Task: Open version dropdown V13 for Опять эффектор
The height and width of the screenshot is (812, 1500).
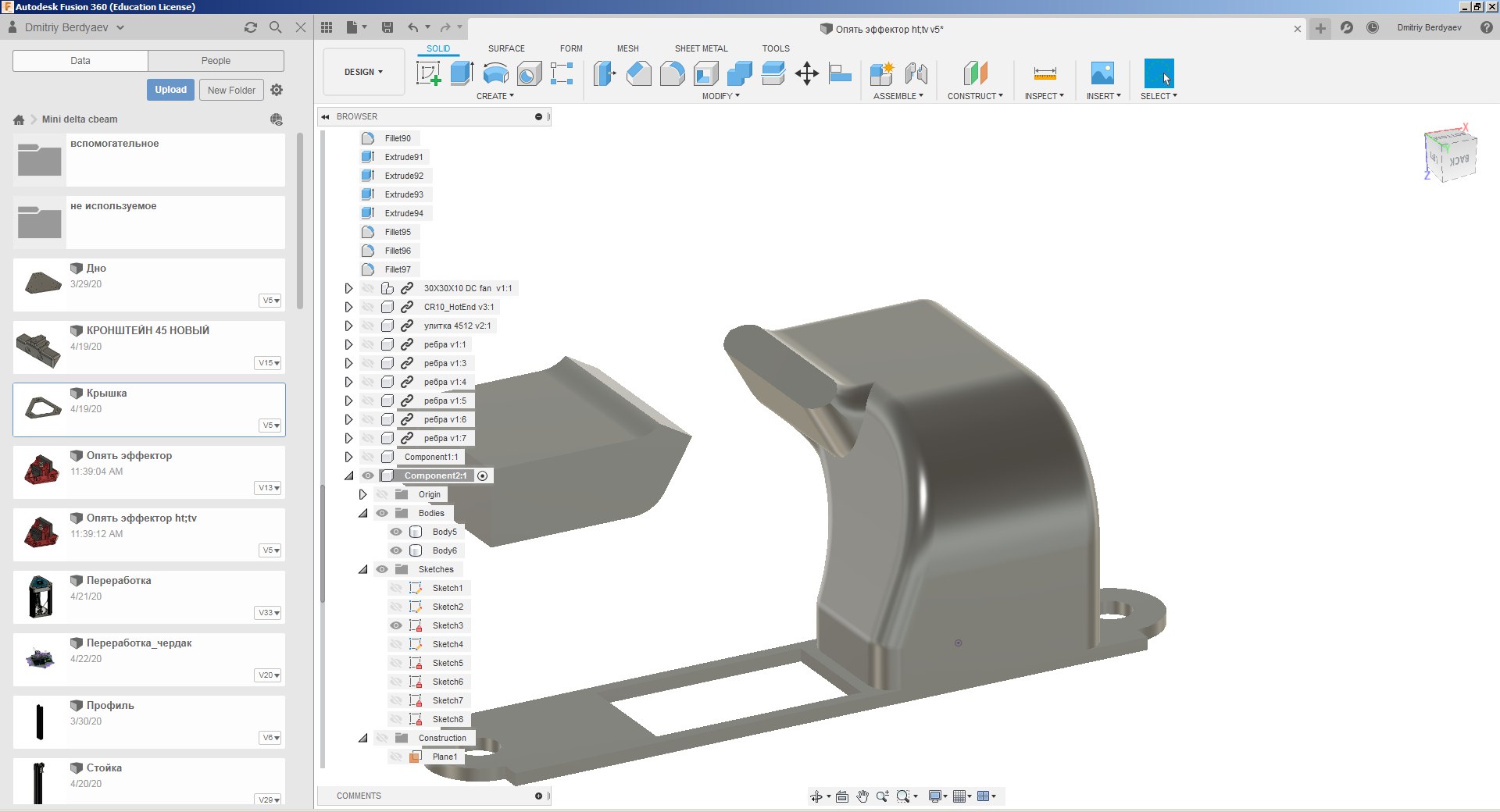Action: coord(269,488)
